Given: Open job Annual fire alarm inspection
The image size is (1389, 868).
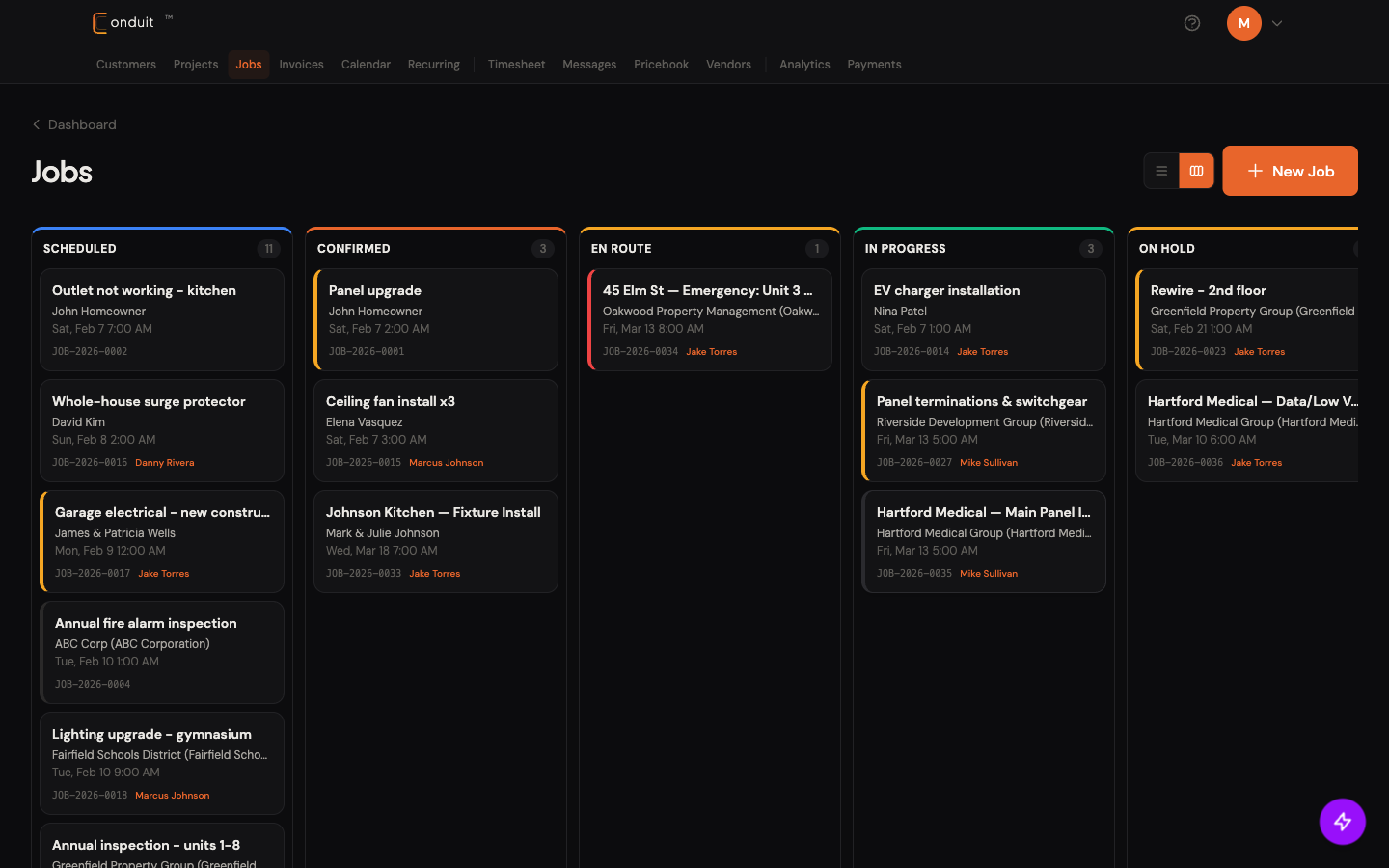Looking at the screenshot, I should pos(162,652).
